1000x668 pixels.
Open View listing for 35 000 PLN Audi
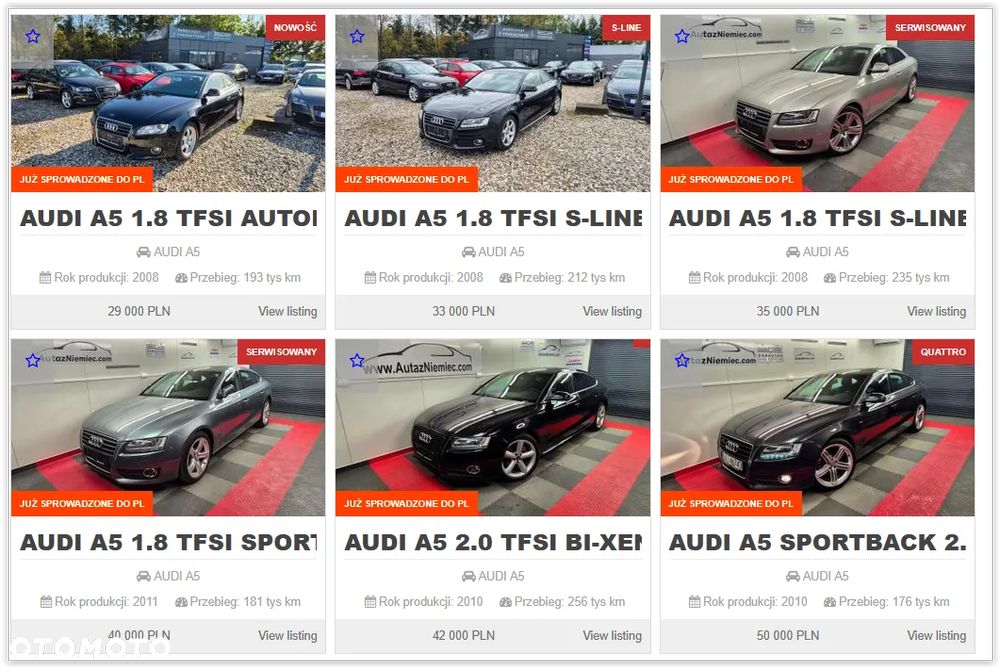pyautogui.click(x=937, y=311)
